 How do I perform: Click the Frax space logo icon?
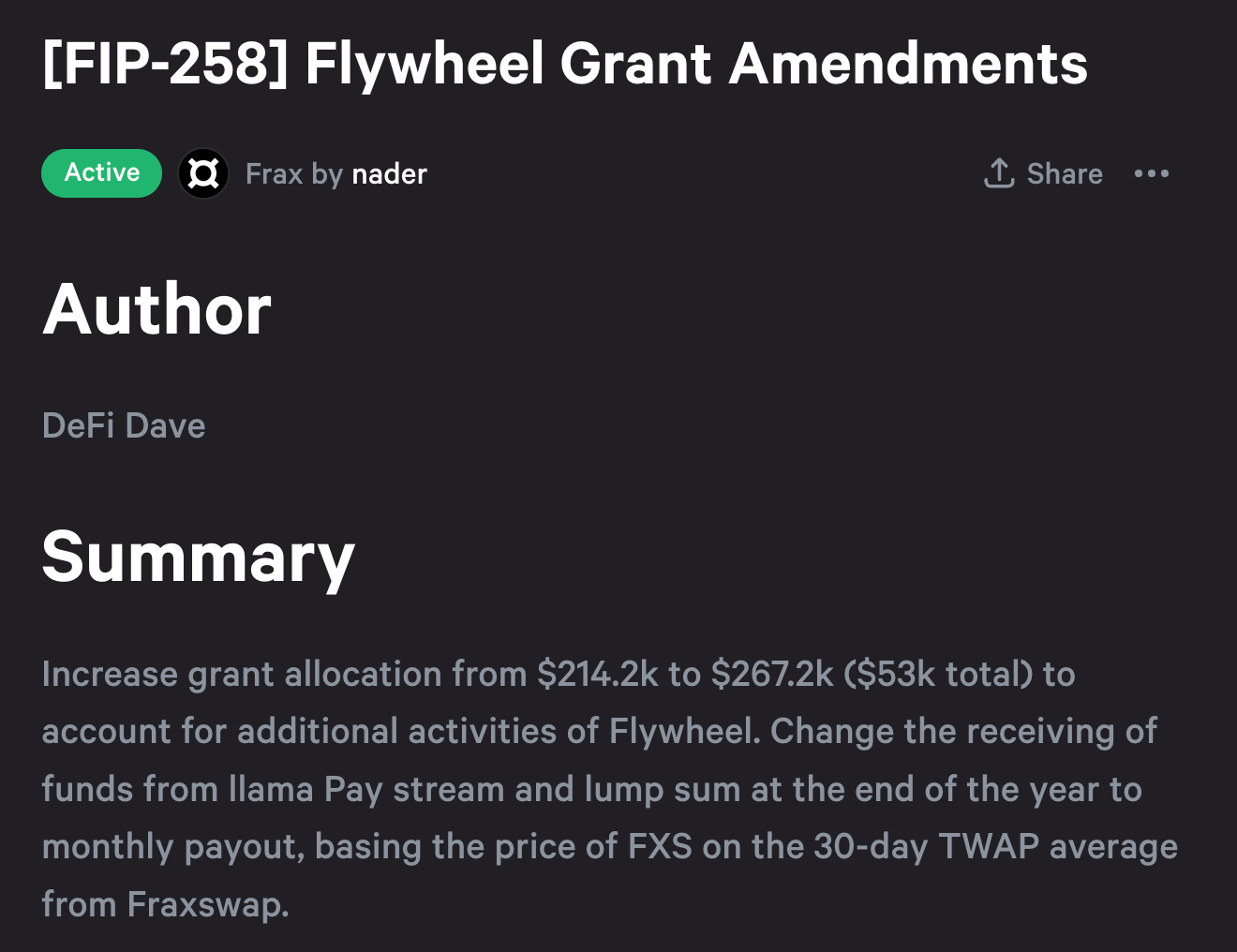[x=203, y=173]
